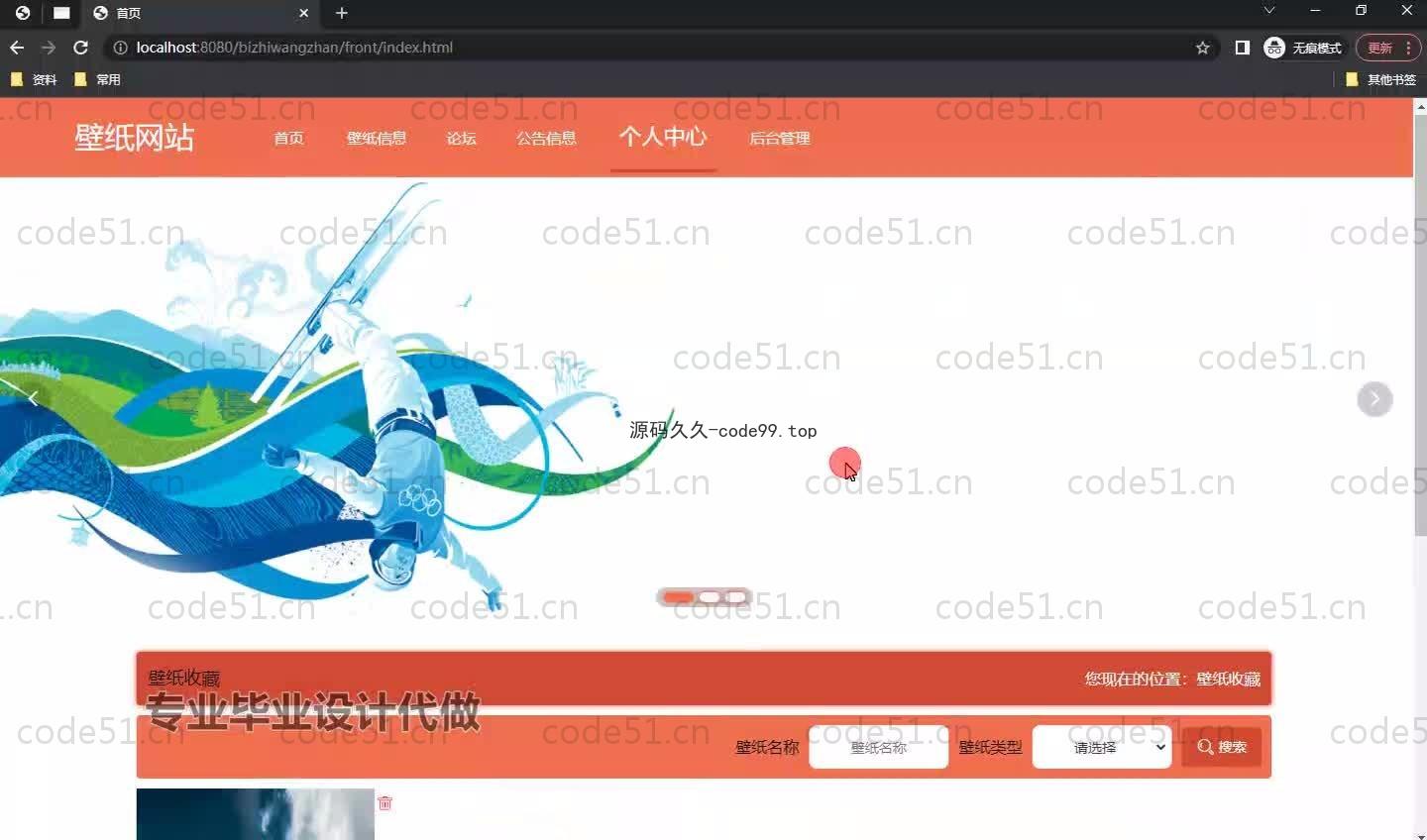Click the 搜索 search button
The height and width of the screenshot is (840, 1427).
click(1221, 747)
